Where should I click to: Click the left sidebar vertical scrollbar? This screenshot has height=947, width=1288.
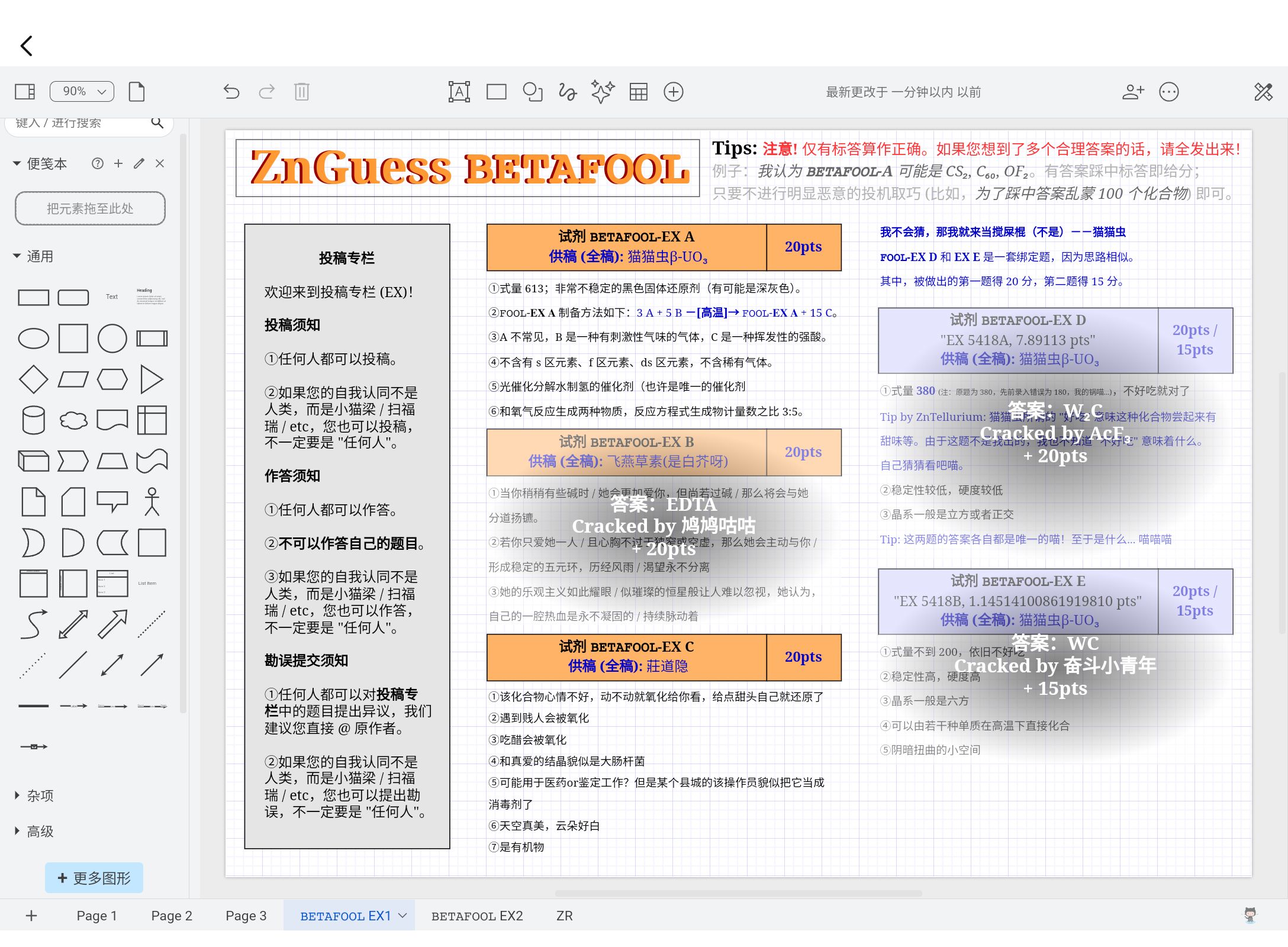click(x=183, y=423)
